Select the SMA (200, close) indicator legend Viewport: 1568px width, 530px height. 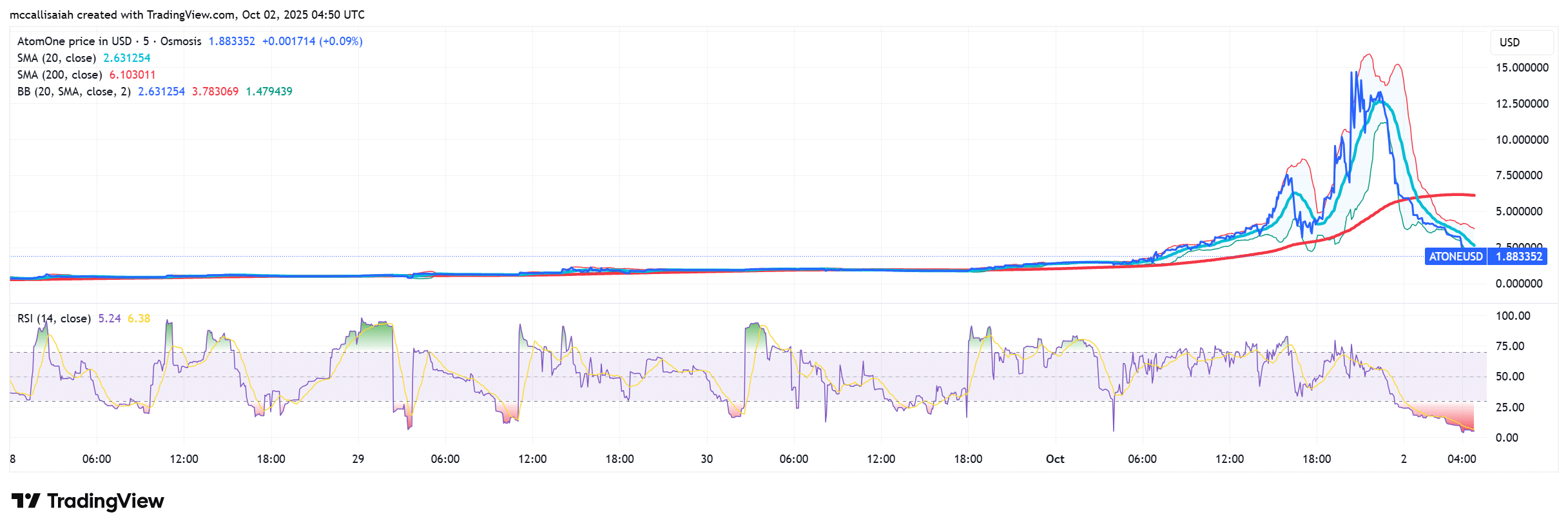pyautogui.click(x=59, y=75)
